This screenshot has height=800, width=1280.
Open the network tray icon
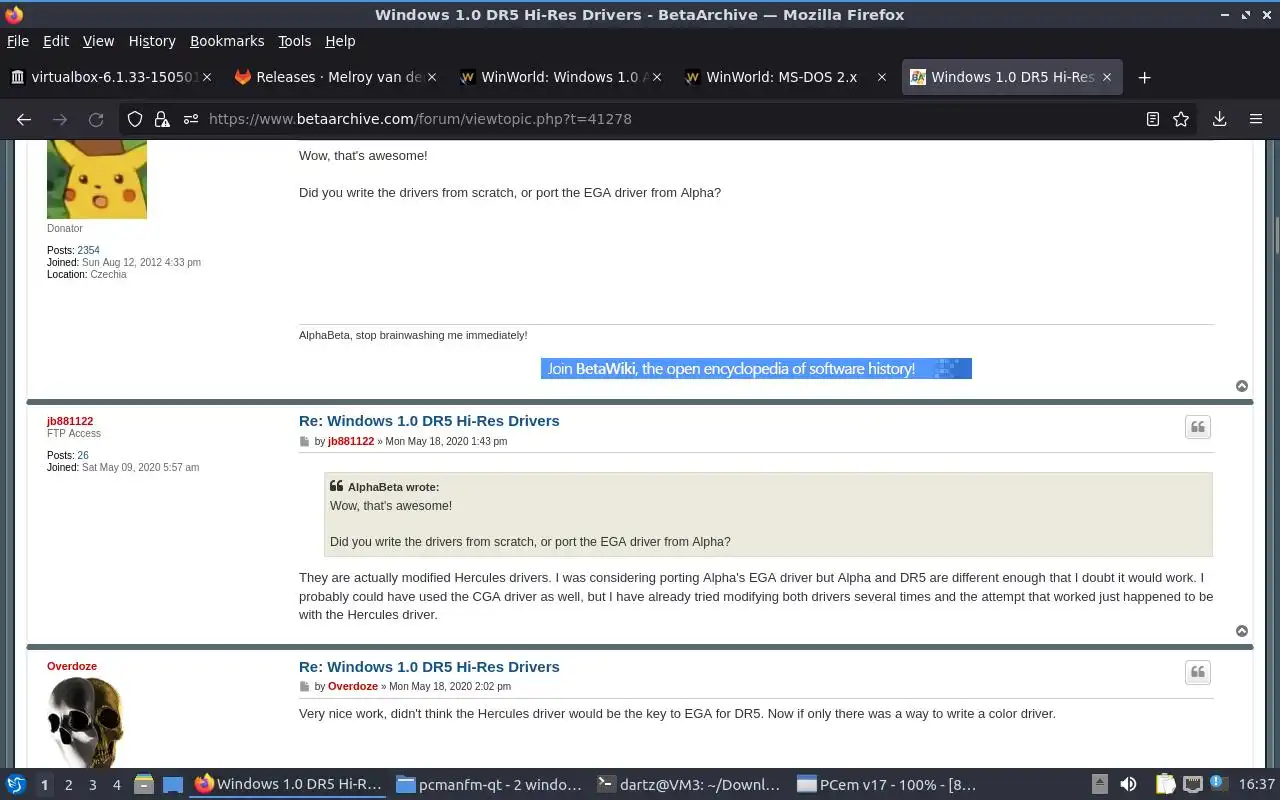[1193, 785]
